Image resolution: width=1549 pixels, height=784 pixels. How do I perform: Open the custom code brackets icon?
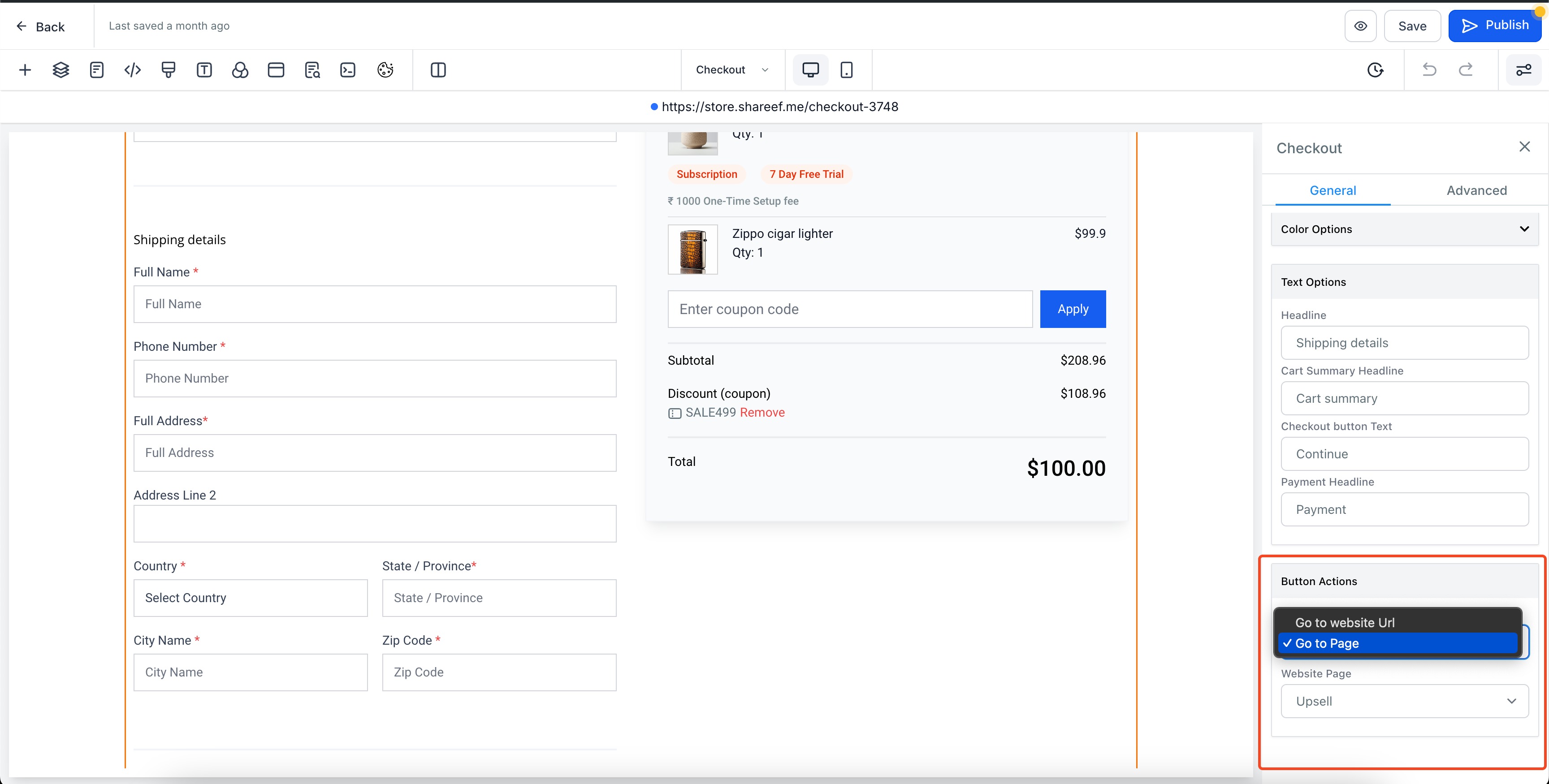pyautogui.click(x=132, y=70)
